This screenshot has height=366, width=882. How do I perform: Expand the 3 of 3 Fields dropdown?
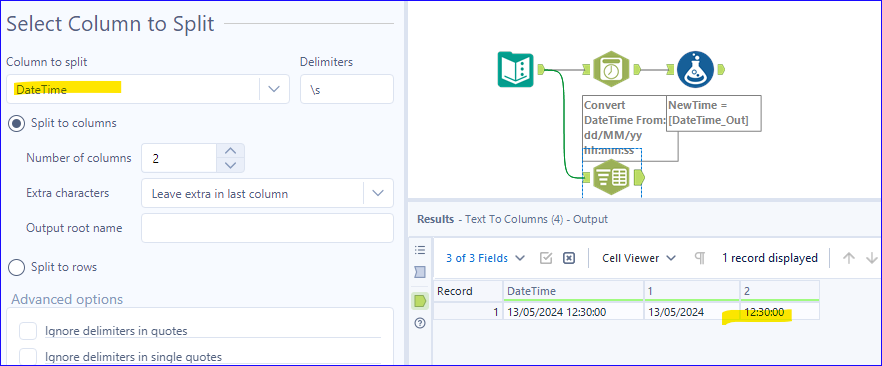[x=485, y=258]
